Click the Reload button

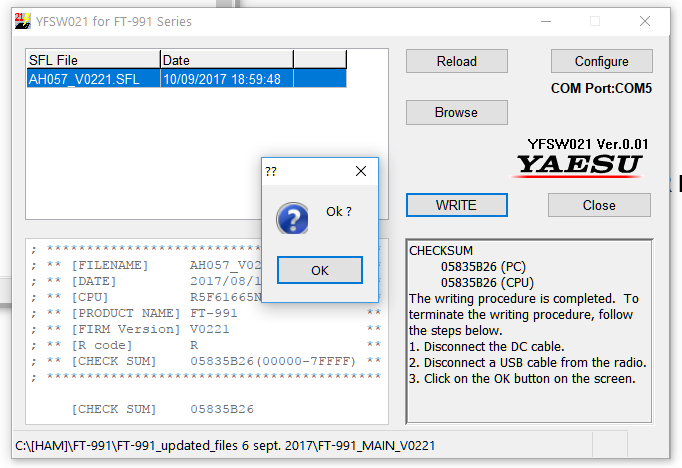pyautogui.click(x=456, y=61)
